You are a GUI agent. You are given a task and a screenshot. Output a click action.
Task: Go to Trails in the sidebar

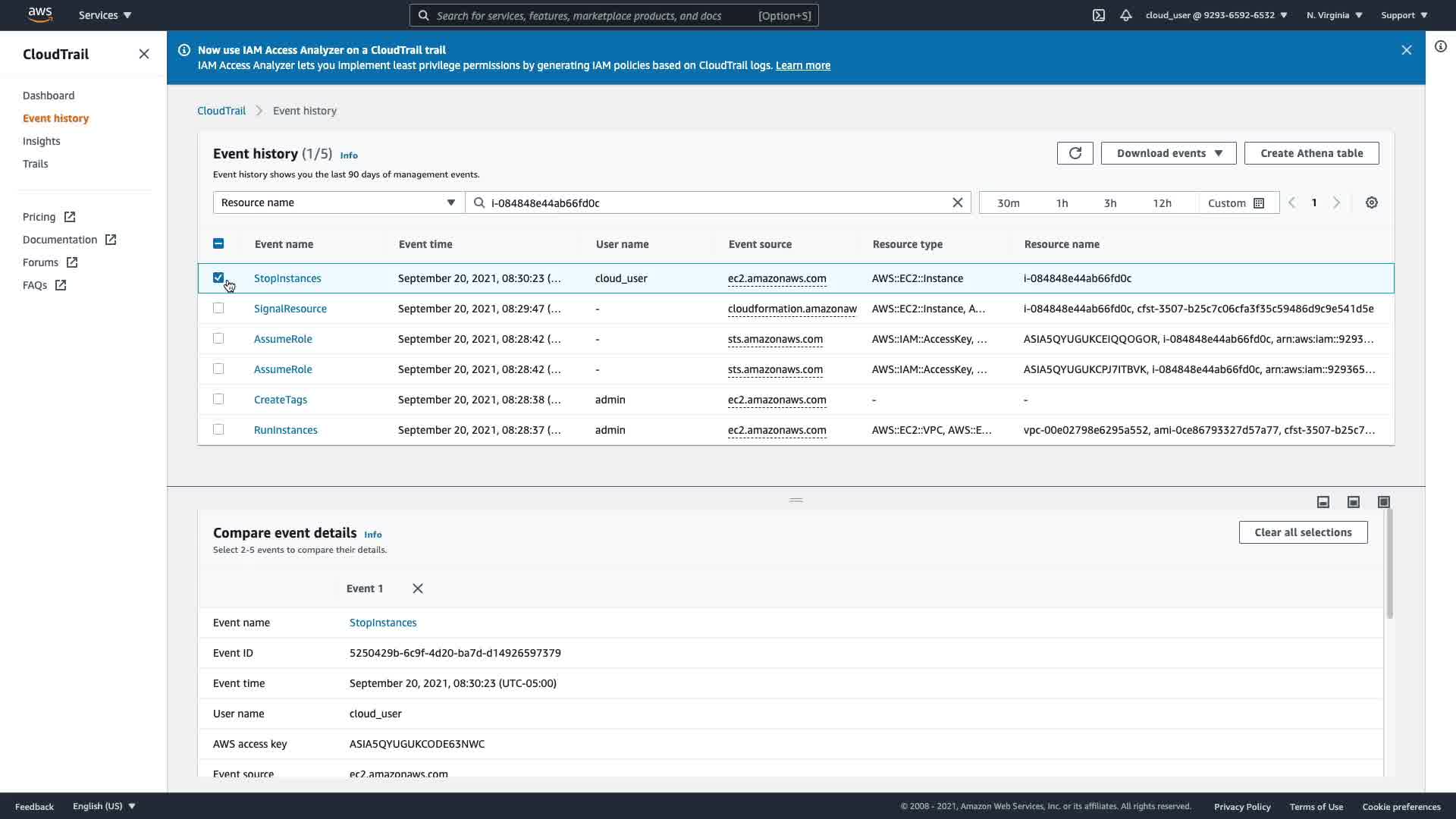[x=35, y=164]
